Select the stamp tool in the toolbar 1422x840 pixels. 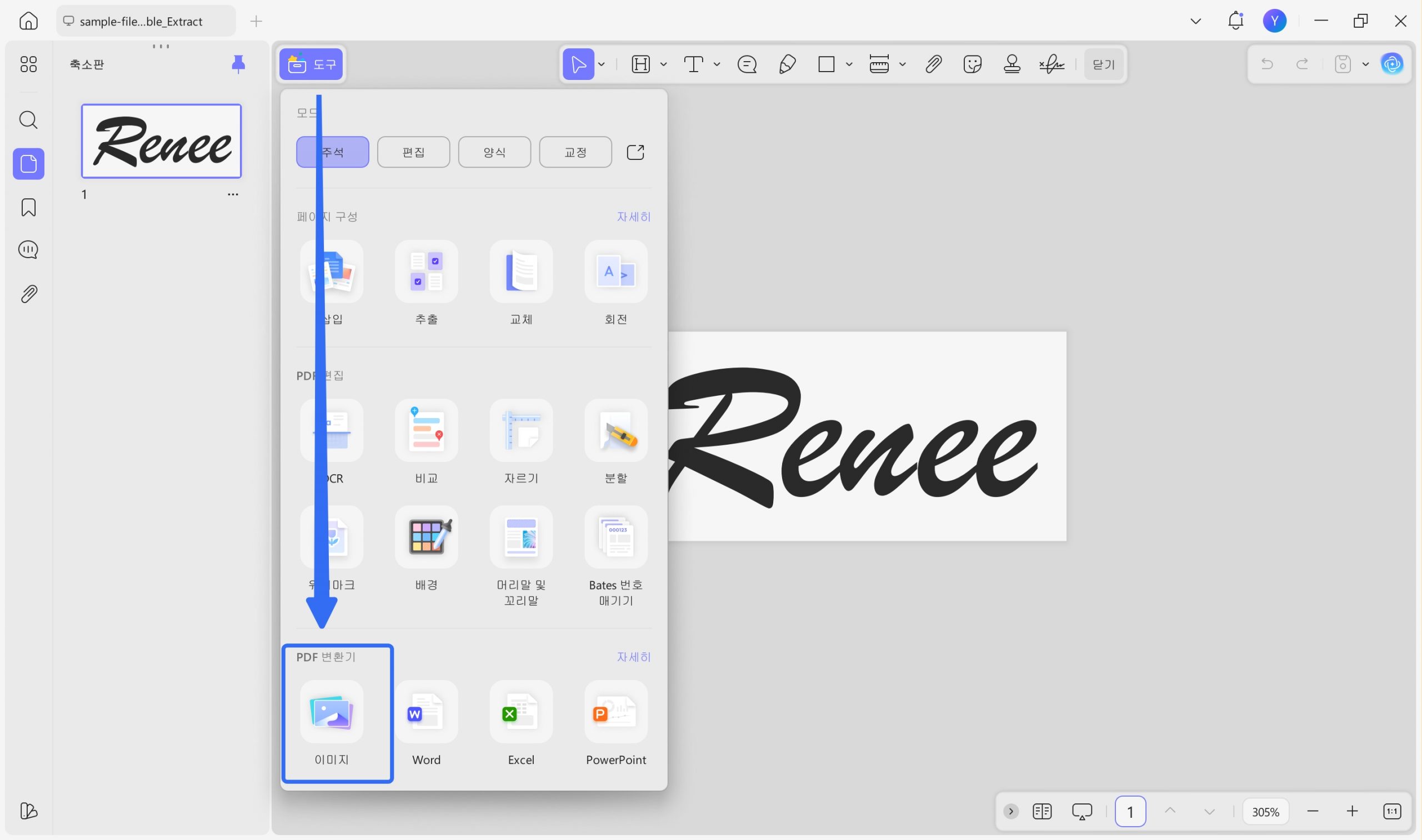(1012, 64)
